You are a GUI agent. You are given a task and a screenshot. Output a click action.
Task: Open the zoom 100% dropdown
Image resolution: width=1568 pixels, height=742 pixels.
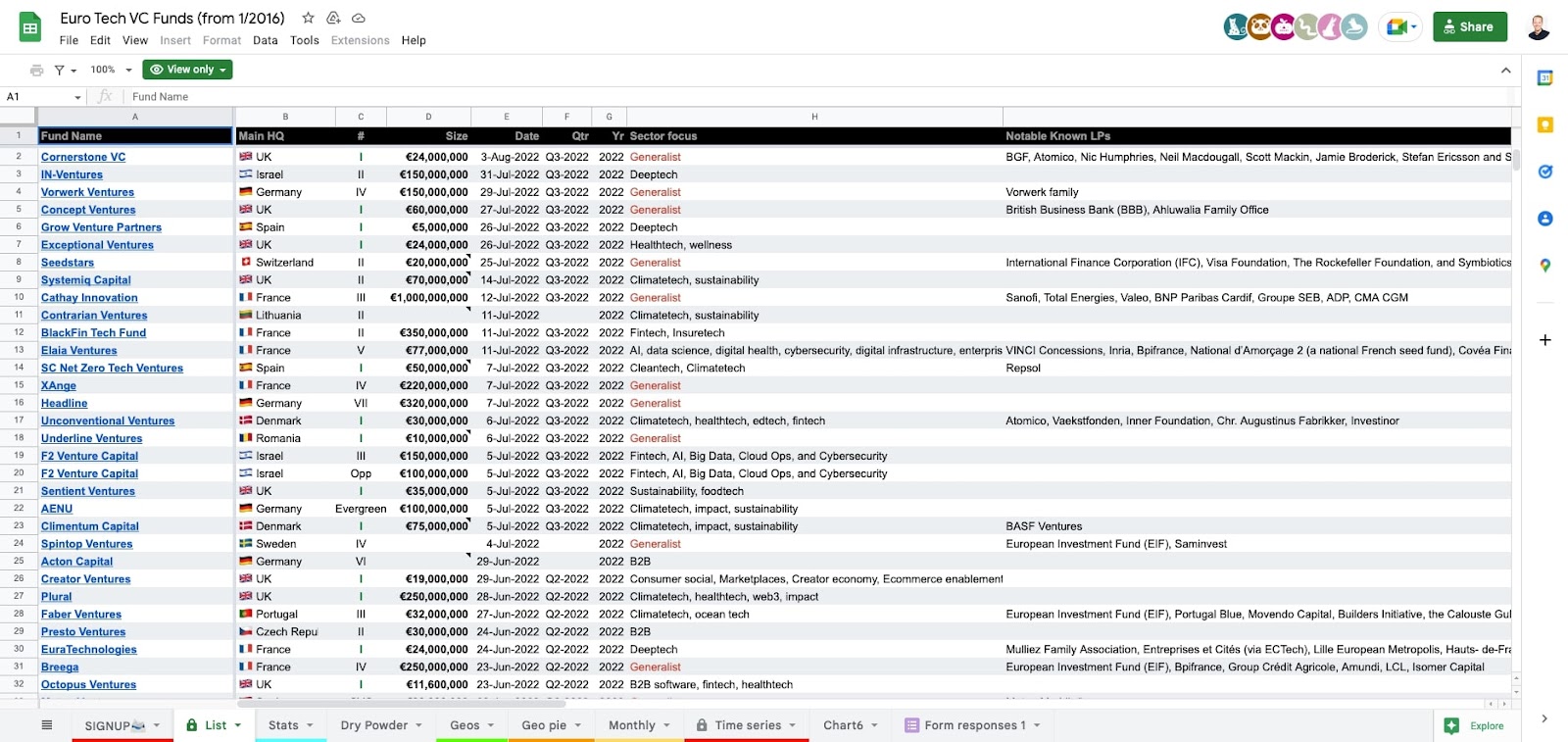111,70
